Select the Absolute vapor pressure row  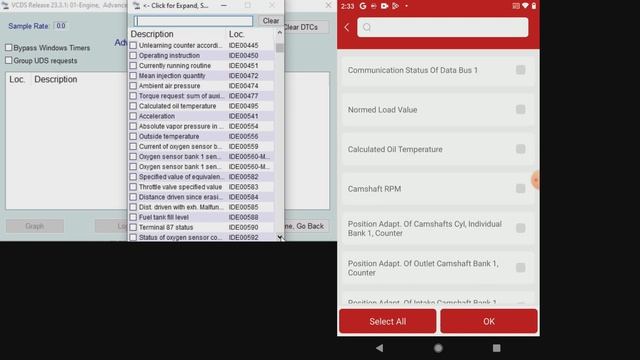click(202, 126)
